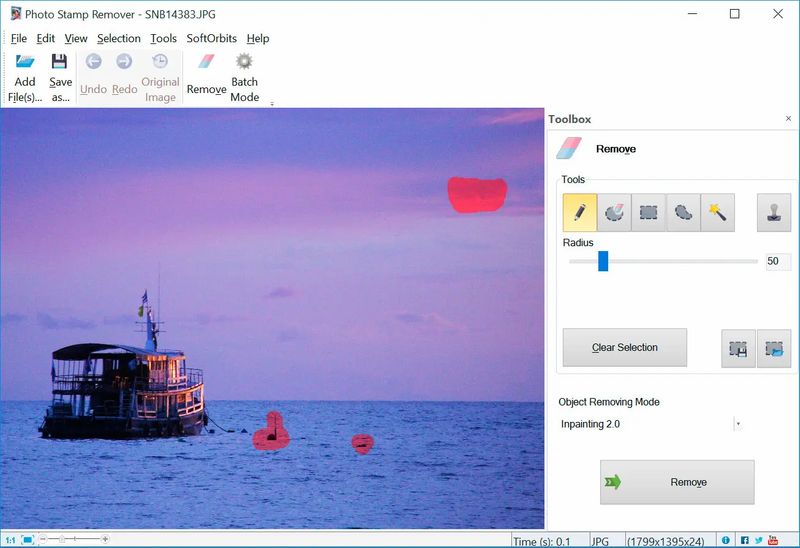The width and height of the screenshot is (800, 548).
Task: Select the selection eraser tool
Action: click(614, 212)
